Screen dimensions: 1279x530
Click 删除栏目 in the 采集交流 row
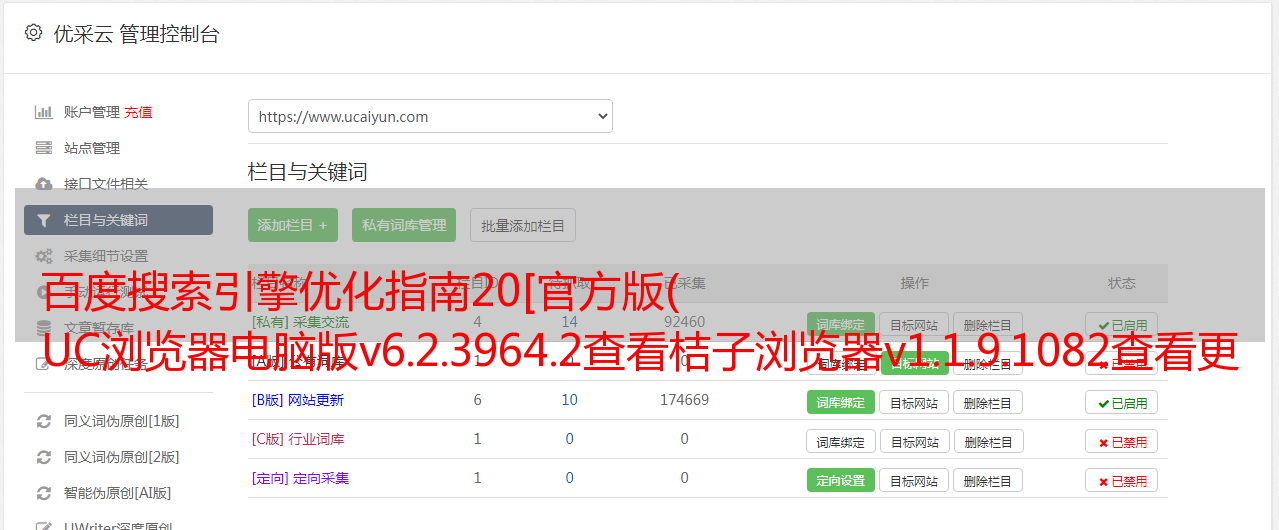click(988, 325)
